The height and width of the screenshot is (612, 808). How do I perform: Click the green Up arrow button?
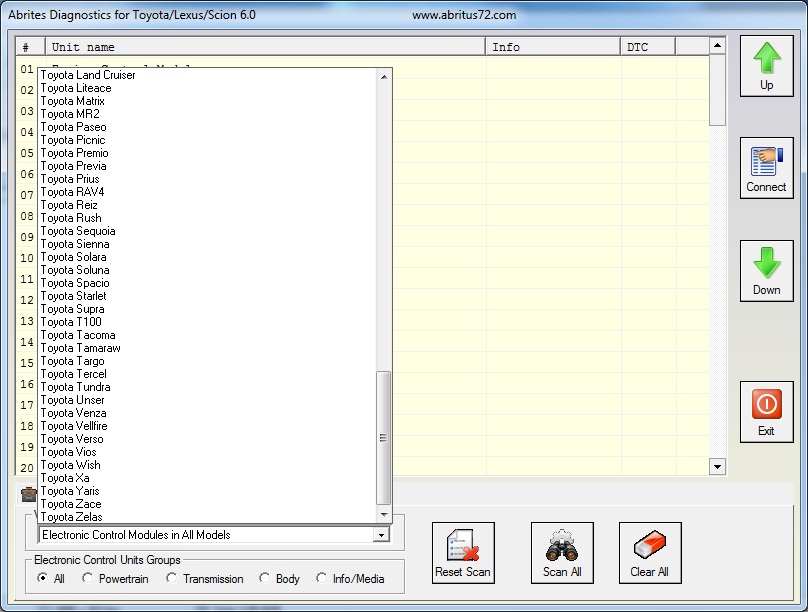pyautogui.click(x=766, y=66)
